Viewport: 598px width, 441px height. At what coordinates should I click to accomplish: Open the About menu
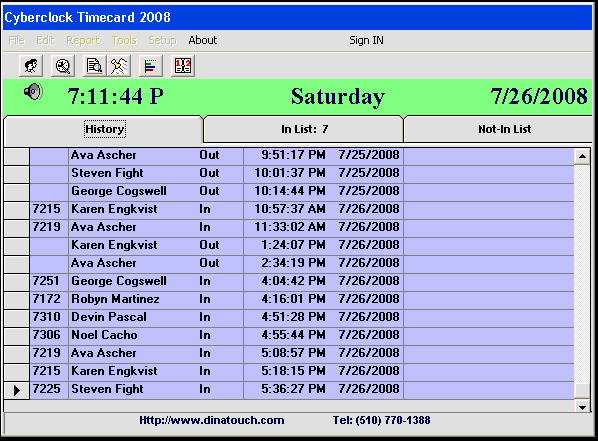[203, 40]
